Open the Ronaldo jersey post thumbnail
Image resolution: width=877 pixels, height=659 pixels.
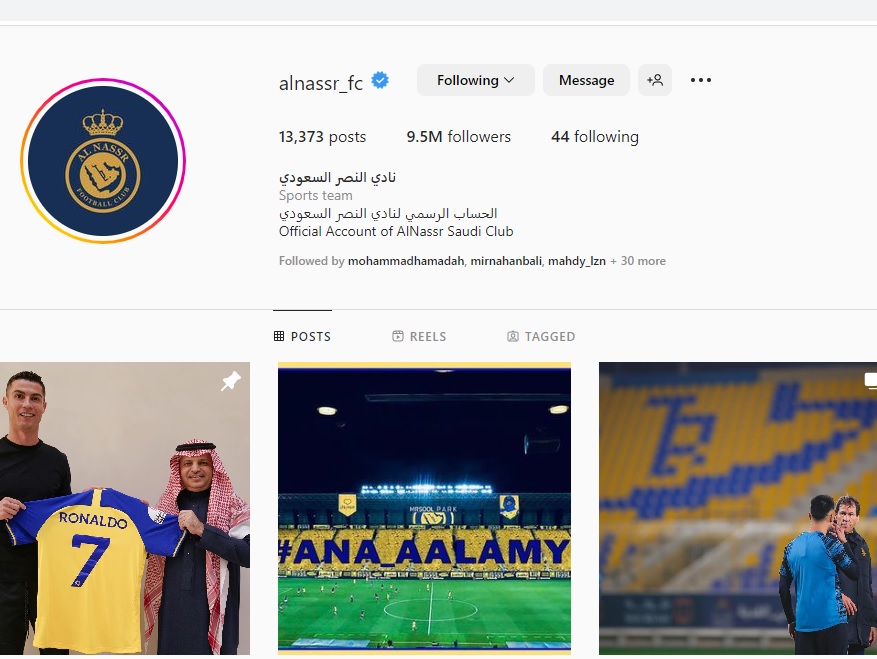(x=125, y=508)
